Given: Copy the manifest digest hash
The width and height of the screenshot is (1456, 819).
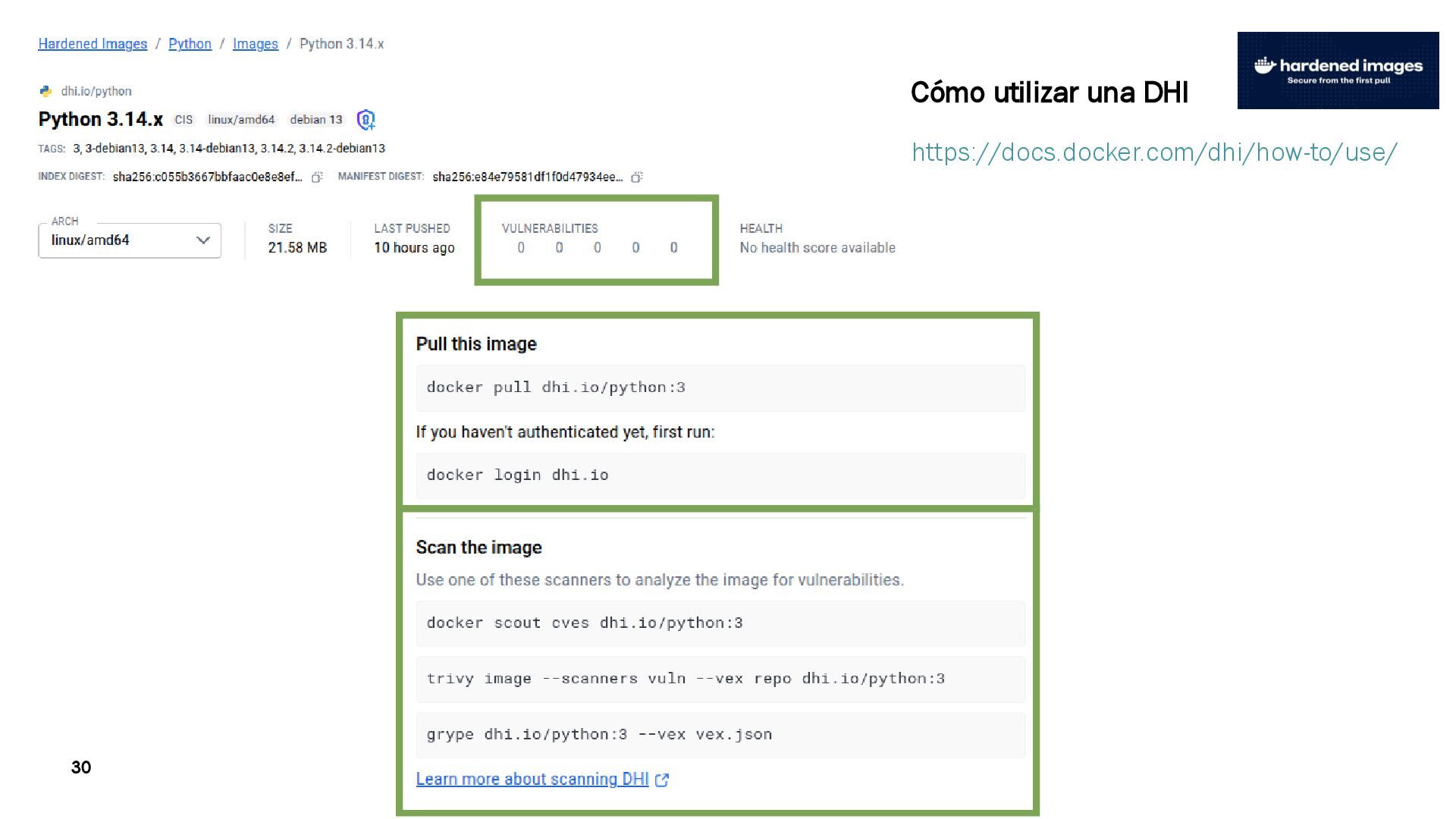Looking at the screenshot, I should pos(637,177).
